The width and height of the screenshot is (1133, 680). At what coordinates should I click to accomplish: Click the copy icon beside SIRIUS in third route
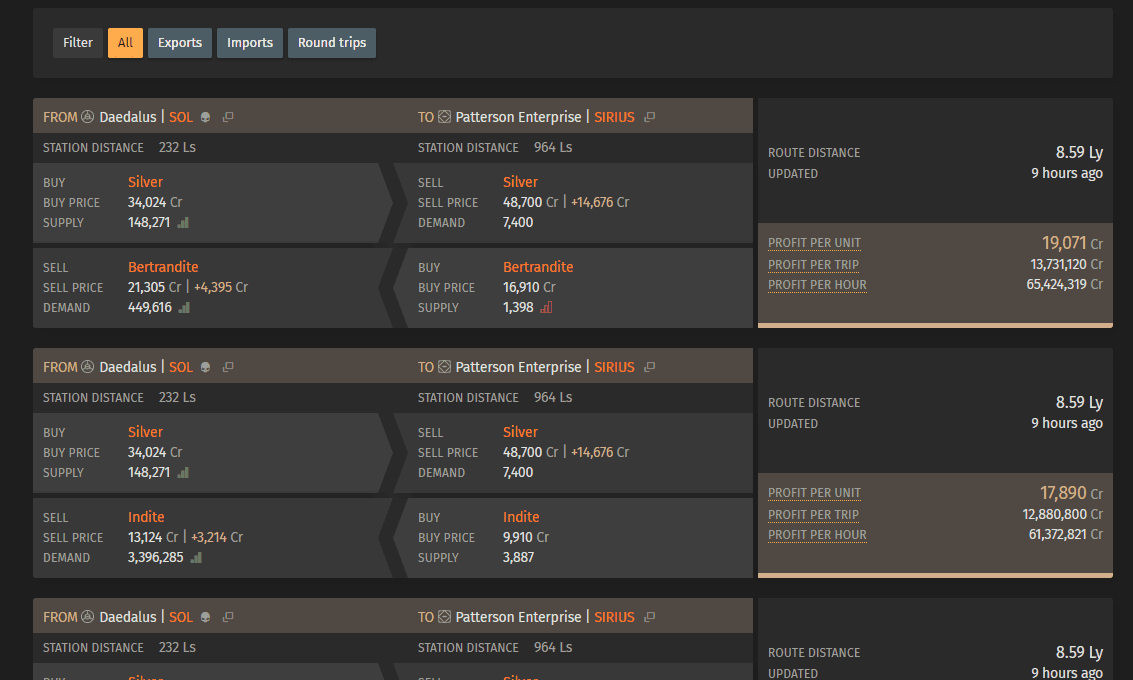pyautogui.click(x=650, y=617)
